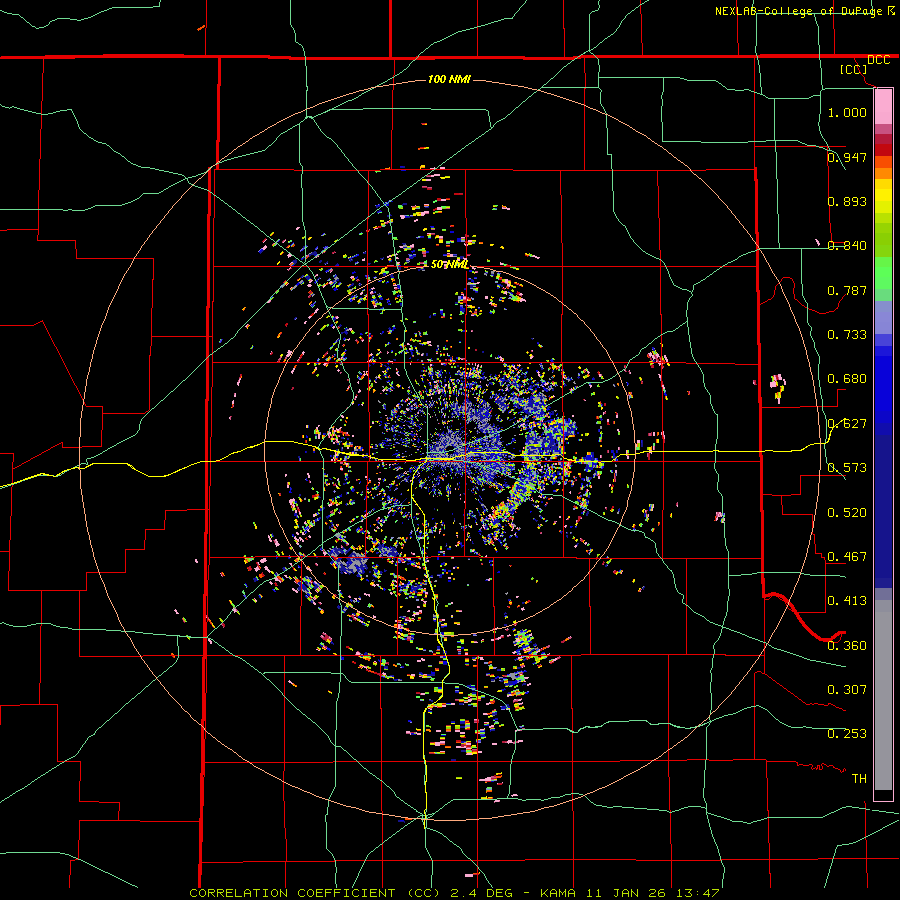Click the DCC label above the color scale
Screen dimensions: 900x900
tap(879, 60)
